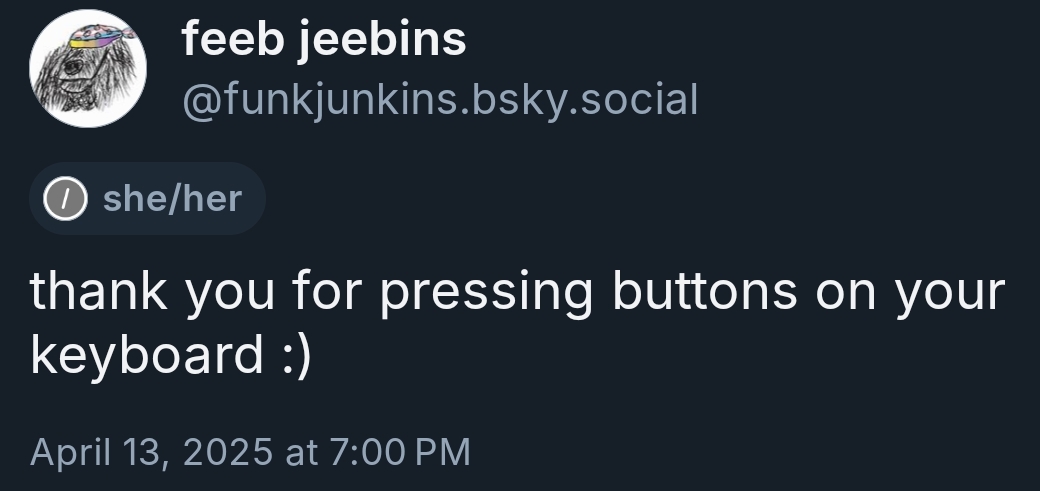The height and width of the screenshot is (491, 1040).
Task: Click the year "2025" in the timestamp
Action: tap(226, 450)
